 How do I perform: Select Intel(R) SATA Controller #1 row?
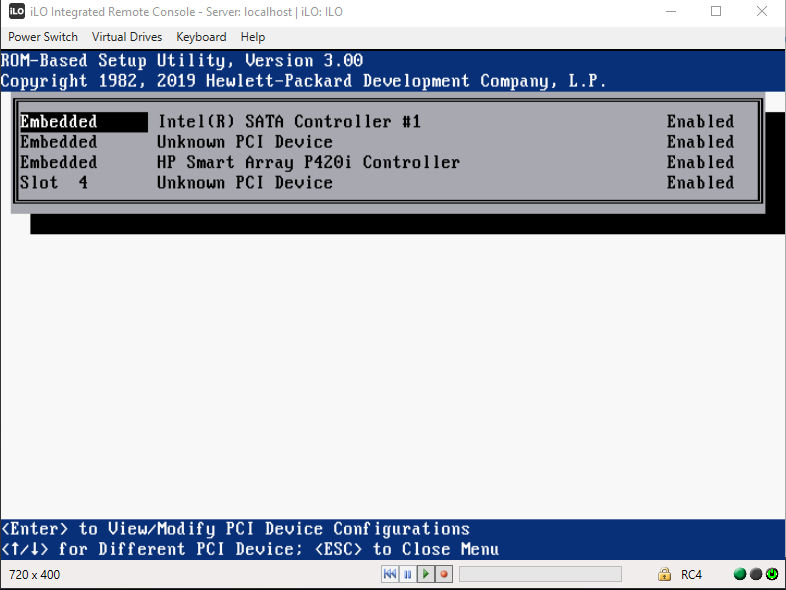377,122
